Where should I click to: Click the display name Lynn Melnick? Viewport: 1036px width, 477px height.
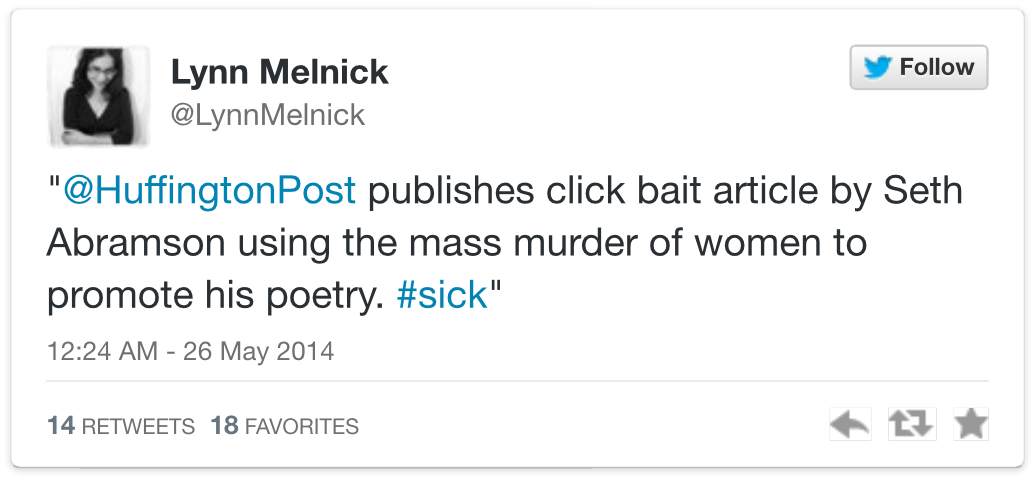279,72
